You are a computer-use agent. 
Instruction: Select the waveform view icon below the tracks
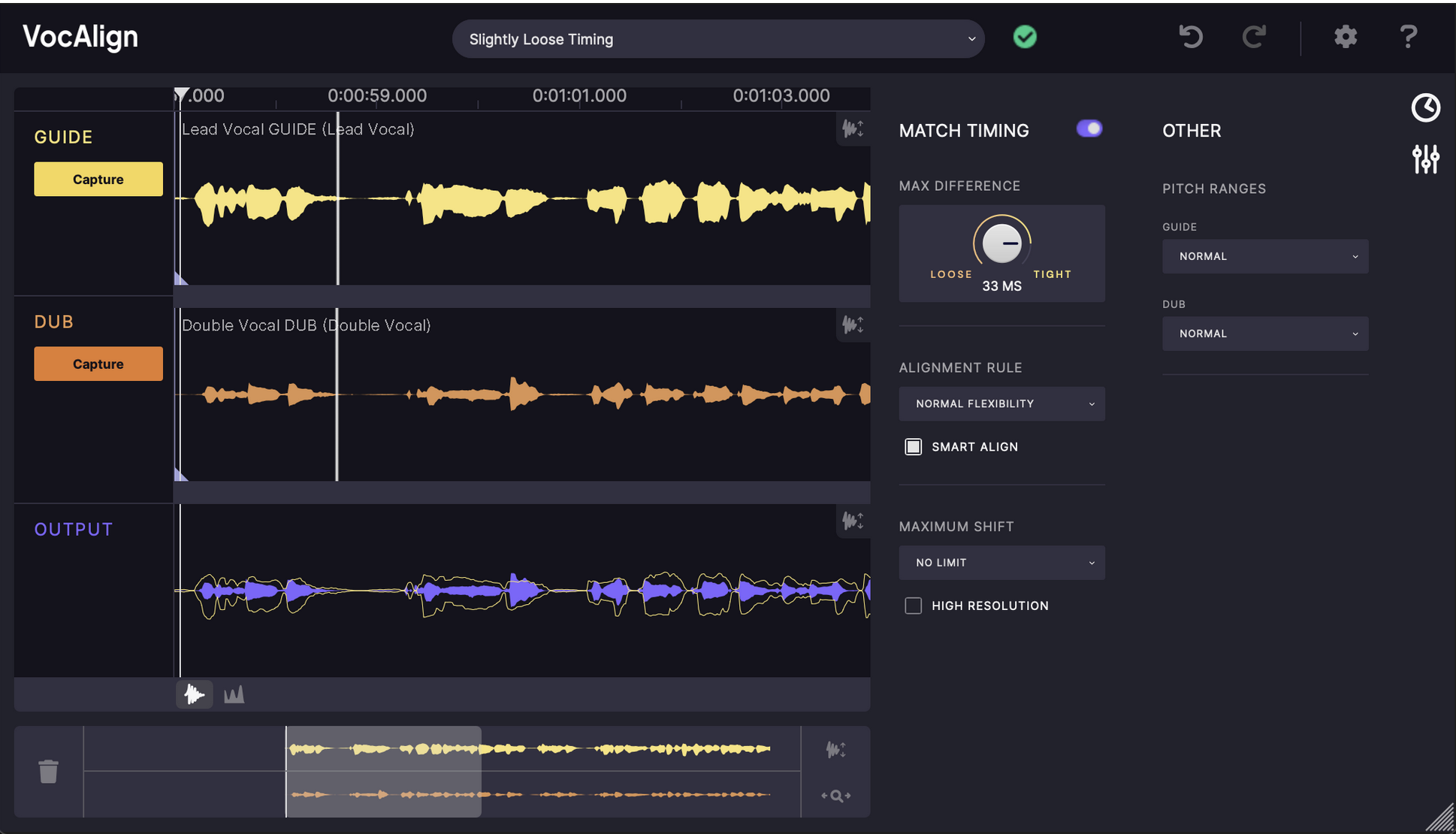click(194, 694)
